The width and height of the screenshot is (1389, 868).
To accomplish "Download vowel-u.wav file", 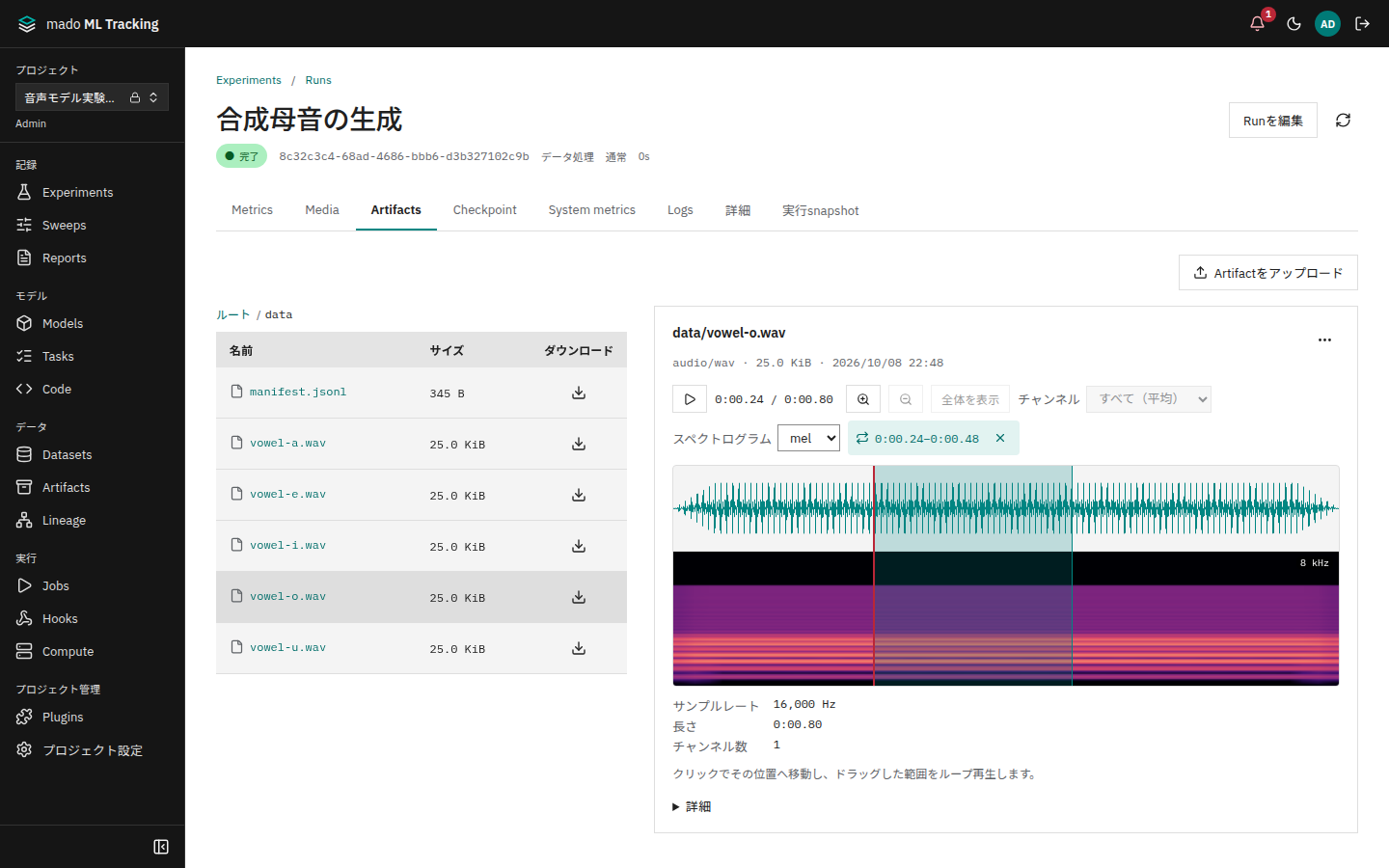I will [x=579, y=648].
